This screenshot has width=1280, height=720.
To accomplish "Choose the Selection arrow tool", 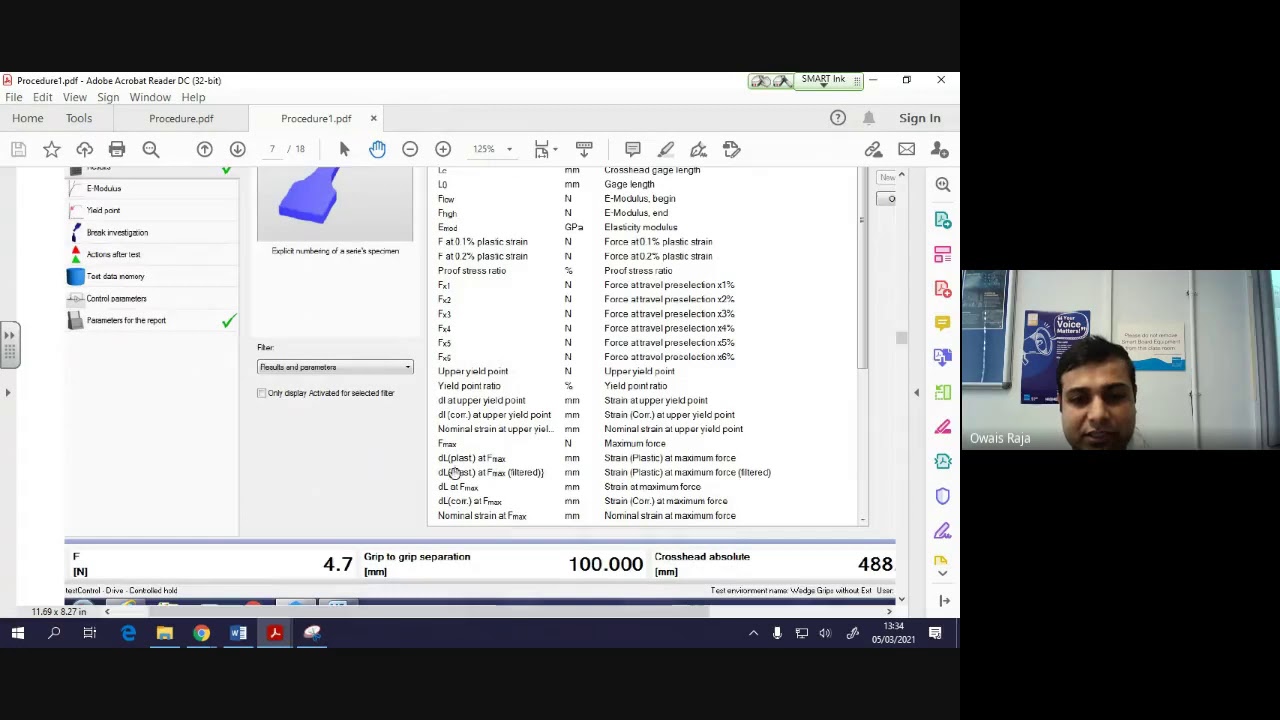I will point(344,149).
